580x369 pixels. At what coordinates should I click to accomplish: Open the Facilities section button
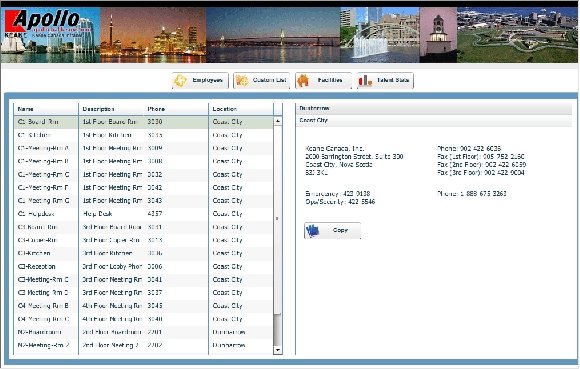click(323, 80)
